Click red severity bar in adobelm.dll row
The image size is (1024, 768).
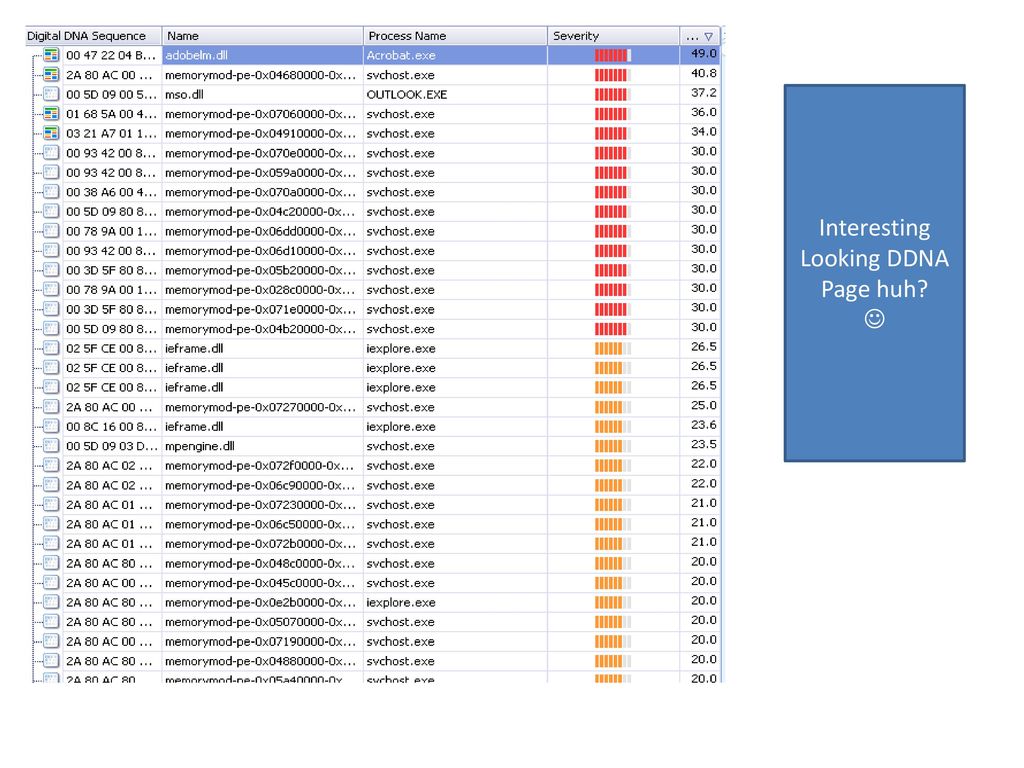(x=613, y=56)
